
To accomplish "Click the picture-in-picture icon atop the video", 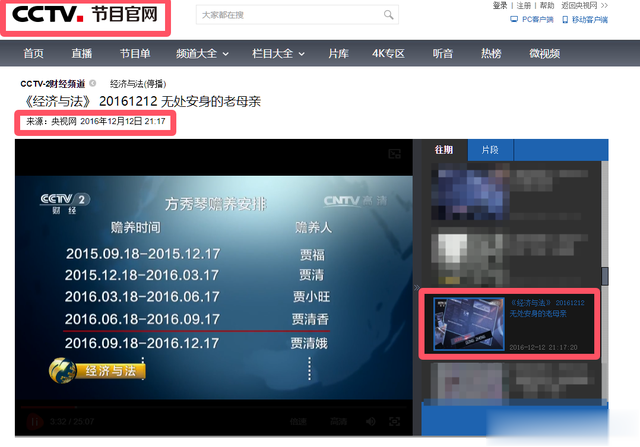I will click(394, 154).
